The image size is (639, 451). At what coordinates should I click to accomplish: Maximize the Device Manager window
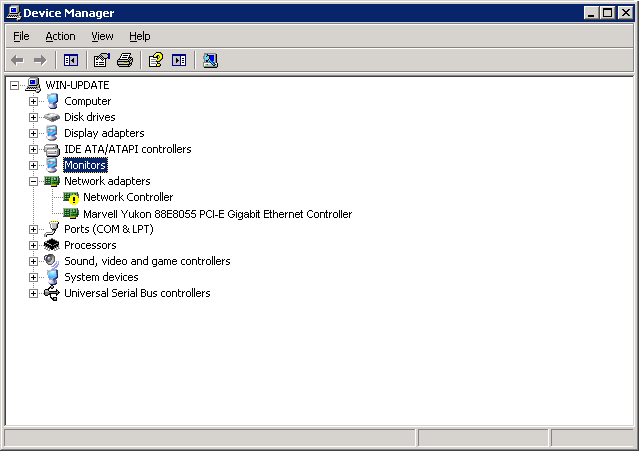click(x=607, y=13)
